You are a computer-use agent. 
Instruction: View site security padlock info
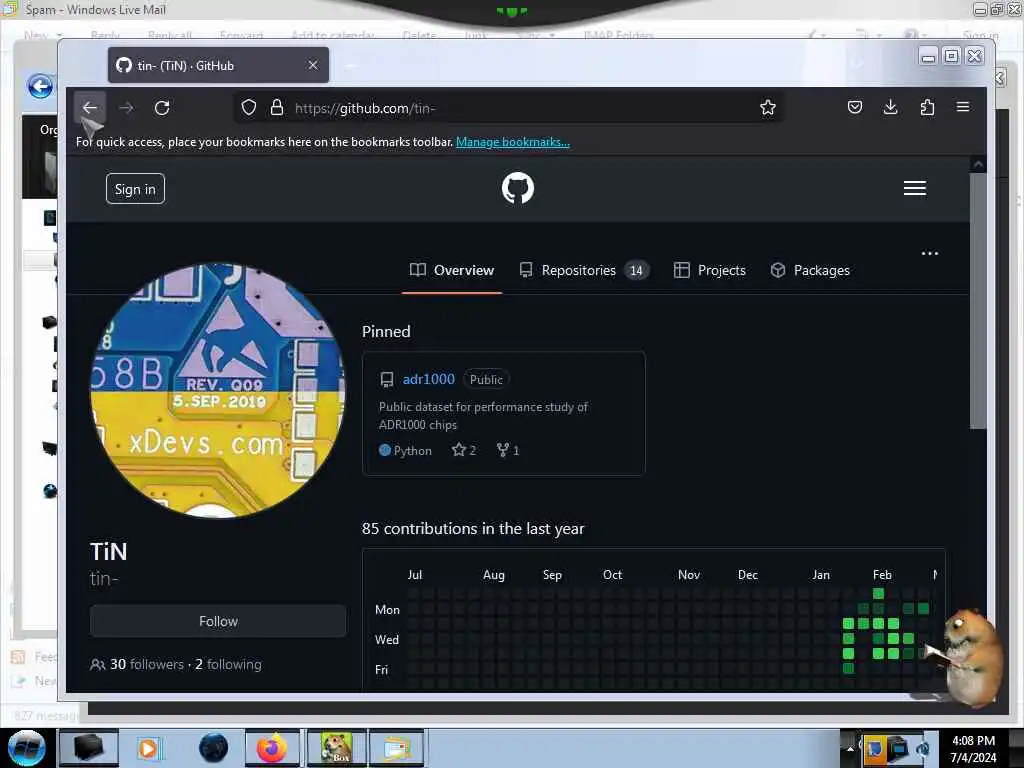tap(277, 108)
